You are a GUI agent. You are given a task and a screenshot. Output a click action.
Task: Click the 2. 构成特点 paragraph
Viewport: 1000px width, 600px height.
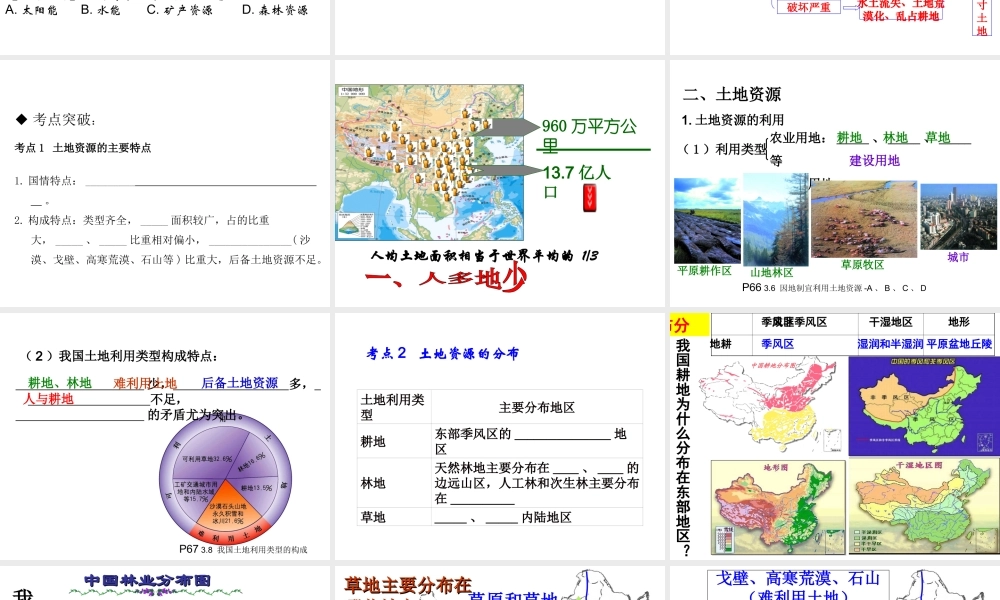tap(170, 240)
